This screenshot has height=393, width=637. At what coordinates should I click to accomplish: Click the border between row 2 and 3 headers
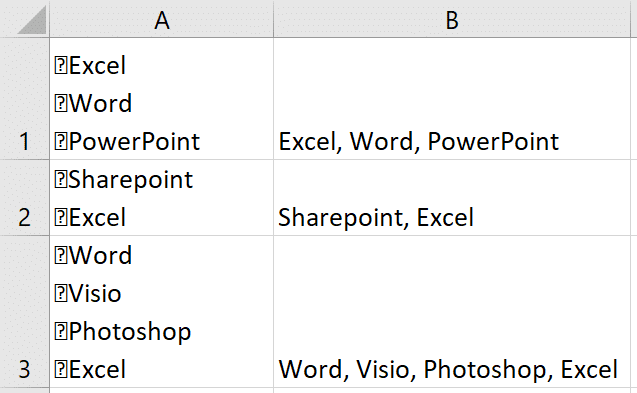click(24, 235)
